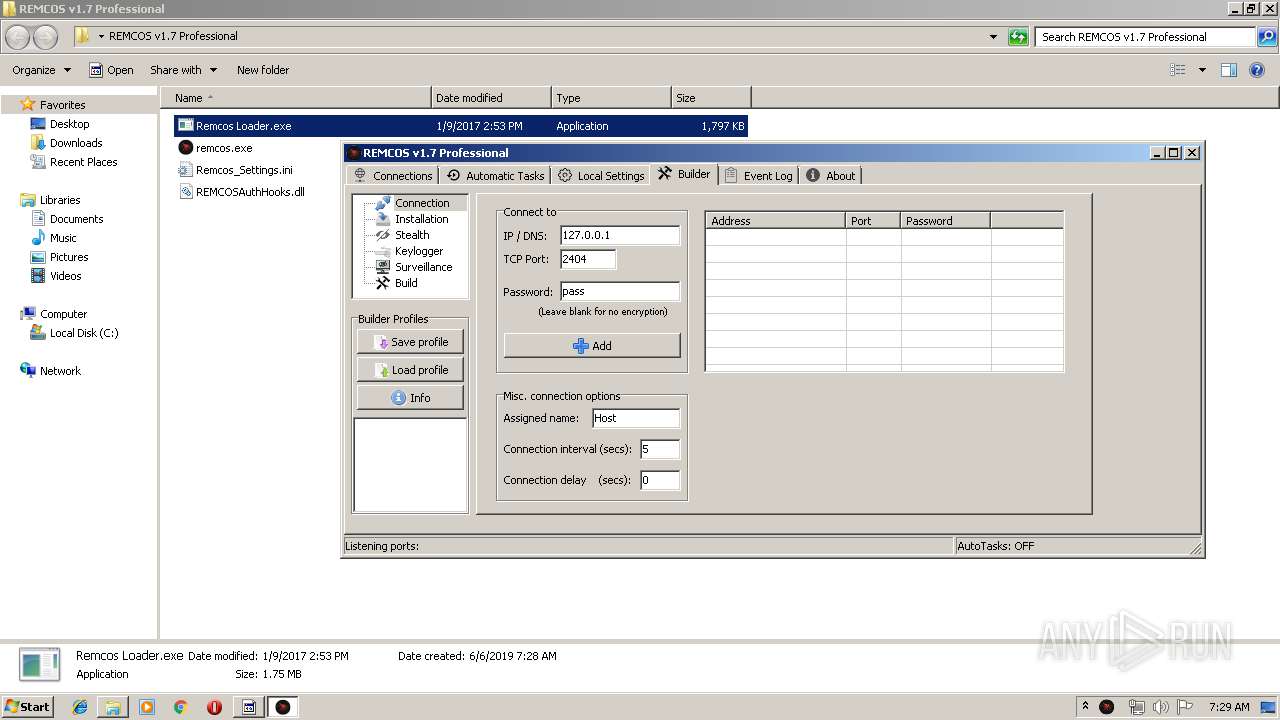
Task: Open Chrome from taskbar
Action: (x=181, y=707)
